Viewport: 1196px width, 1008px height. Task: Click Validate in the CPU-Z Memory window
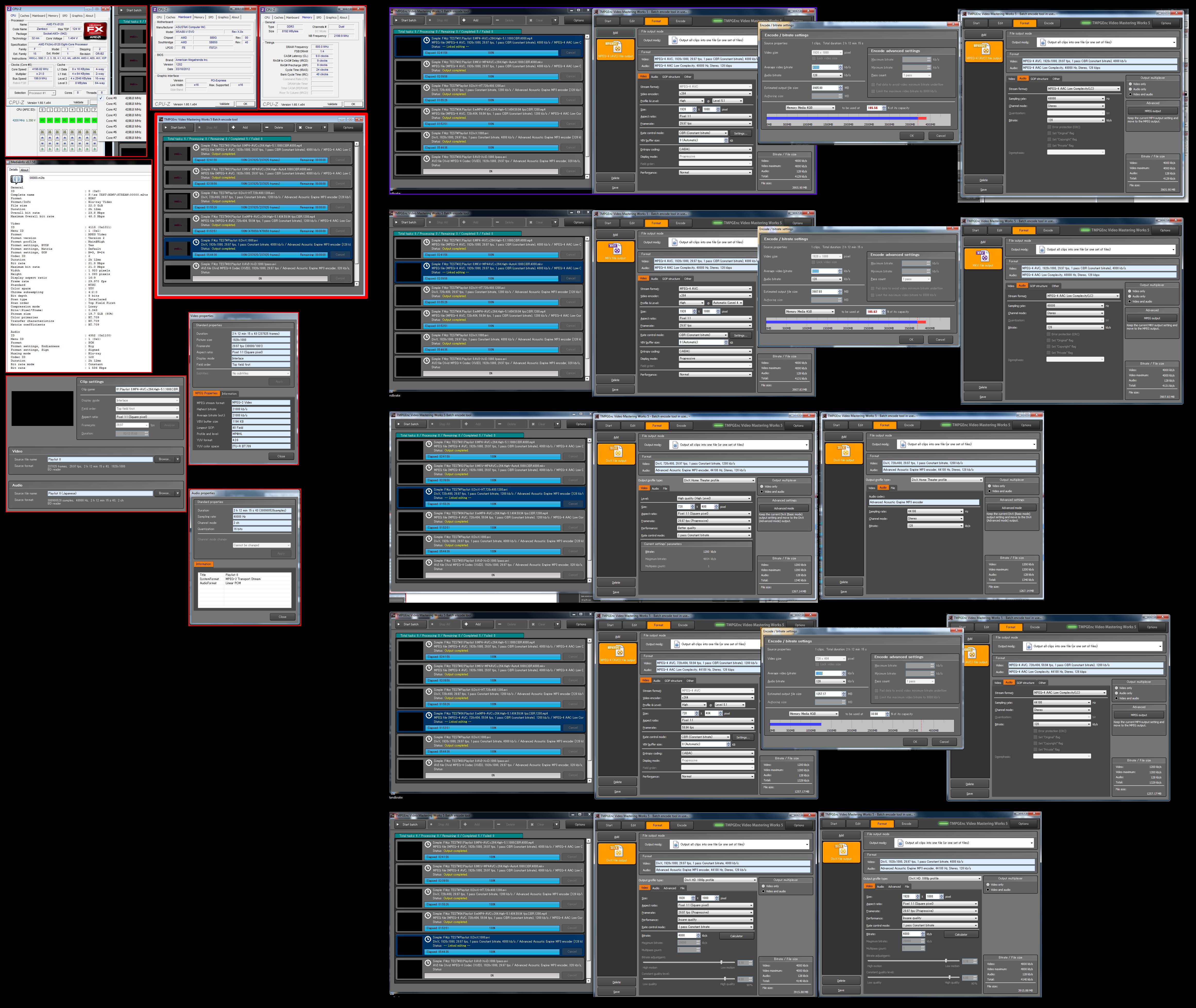[332, 104]
